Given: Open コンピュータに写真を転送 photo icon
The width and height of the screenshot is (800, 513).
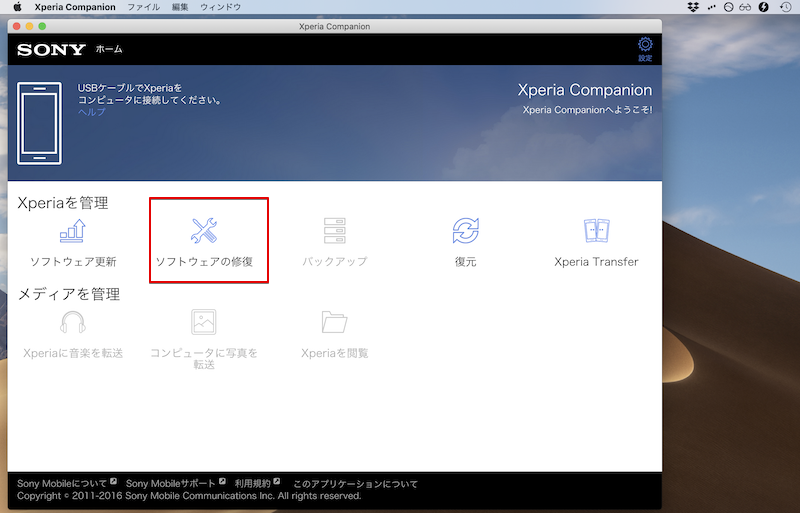Looking at the screenshot, I should [204, 322].
